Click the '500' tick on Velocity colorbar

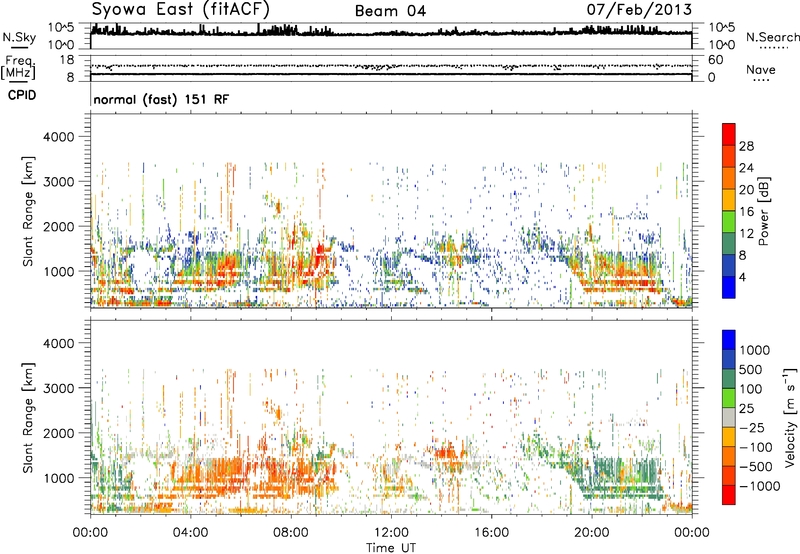coord(751,369)
